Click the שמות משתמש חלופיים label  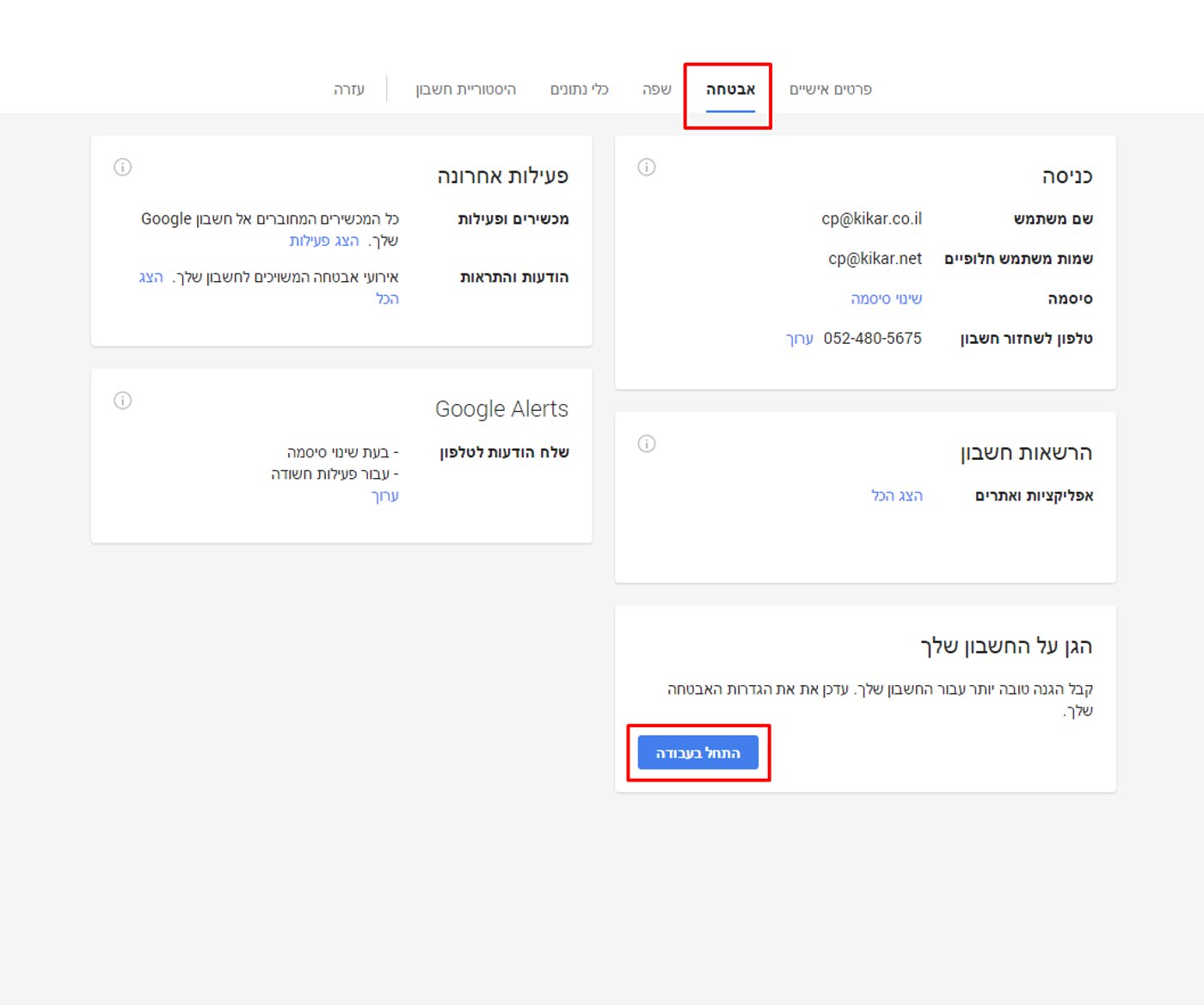1018,259
